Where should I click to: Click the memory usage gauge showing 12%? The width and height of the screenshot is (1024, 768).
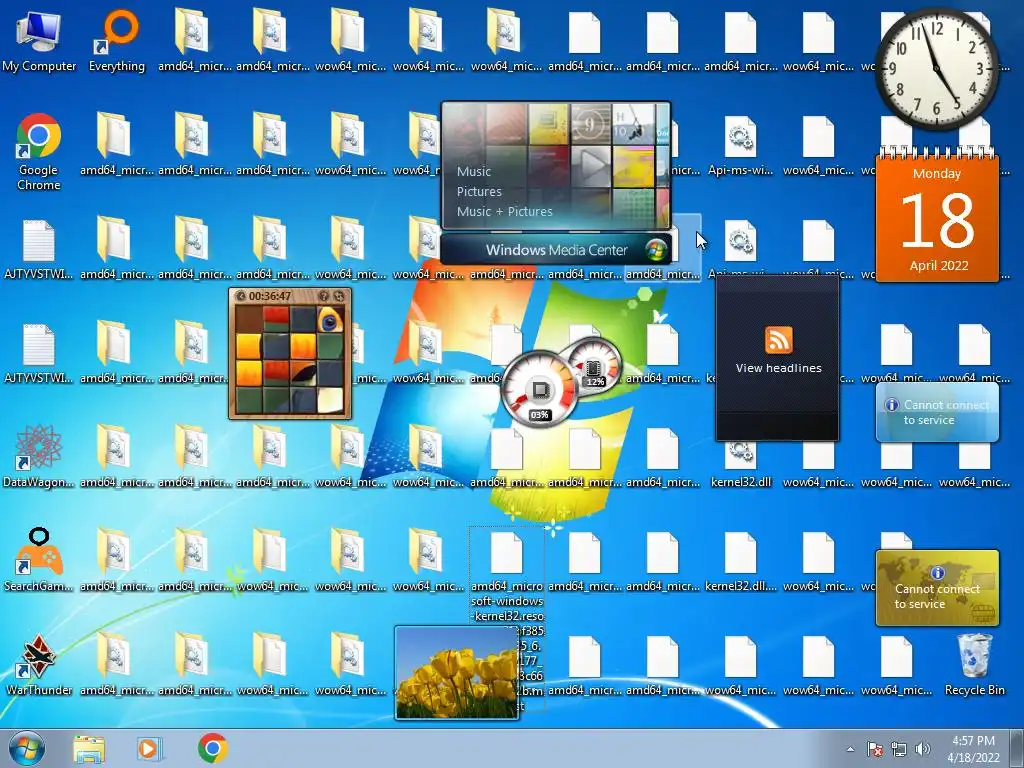click(x=594, y=366)
